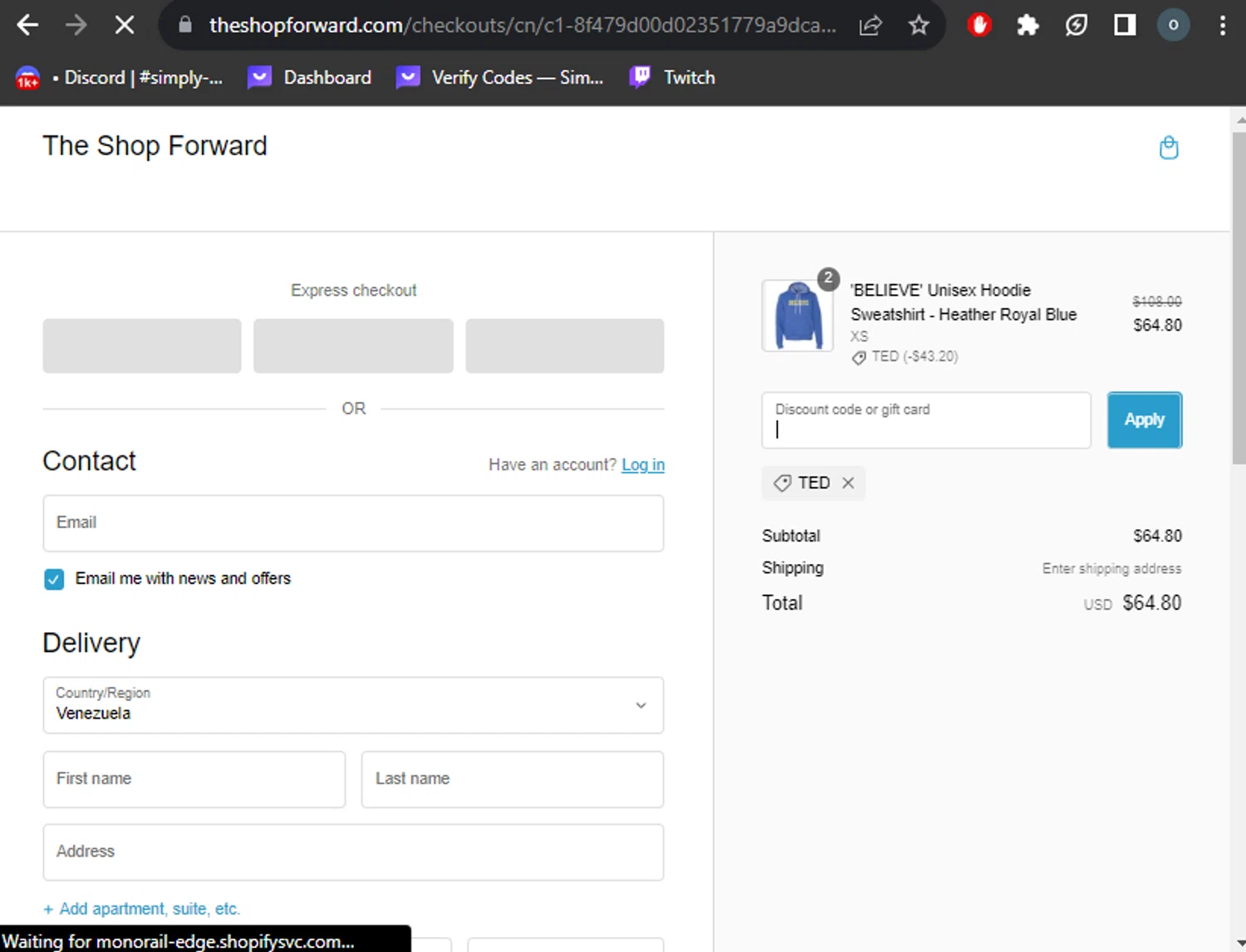Viewport: 1246px width, 952px height.
Task: Share this page via share icon
Action: (x=870, y=25)
